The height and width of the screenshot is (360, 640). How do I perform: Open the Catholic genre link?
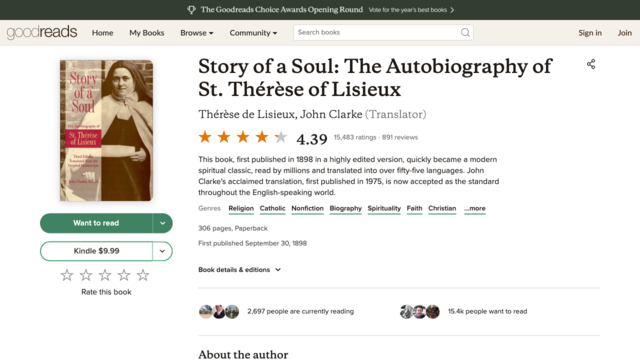(x=272, y=208)
